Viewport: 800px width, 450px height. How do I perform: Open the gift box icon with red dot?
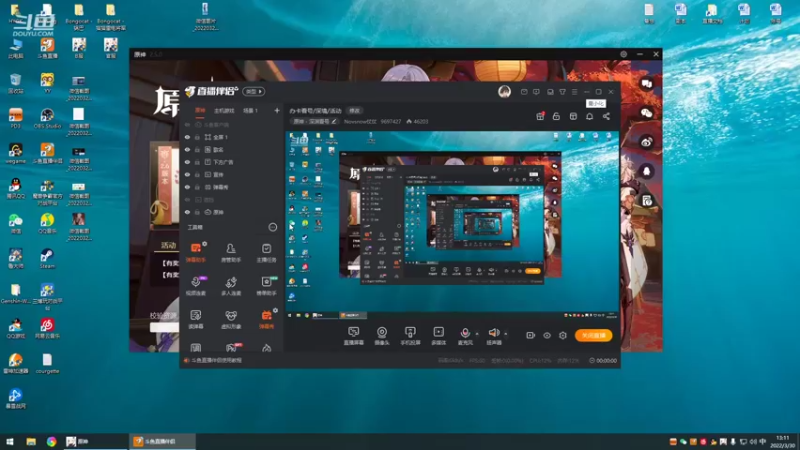(540, 116)
